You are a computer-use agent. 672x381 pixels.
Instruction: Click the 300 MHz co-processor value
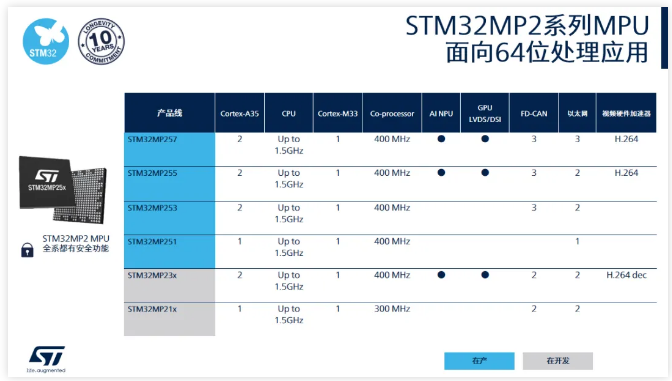(x=392, y=309)
